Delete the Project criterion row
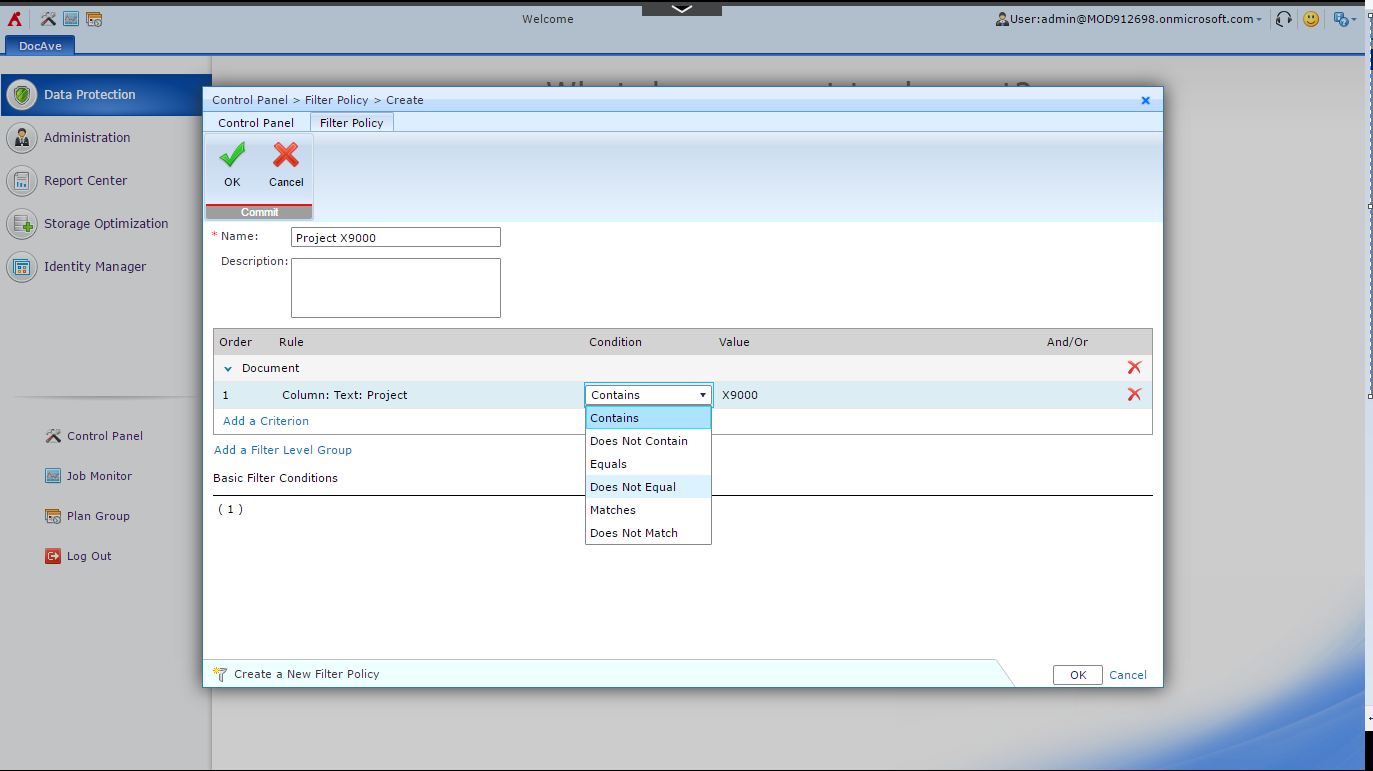 tap(1134, 395)
